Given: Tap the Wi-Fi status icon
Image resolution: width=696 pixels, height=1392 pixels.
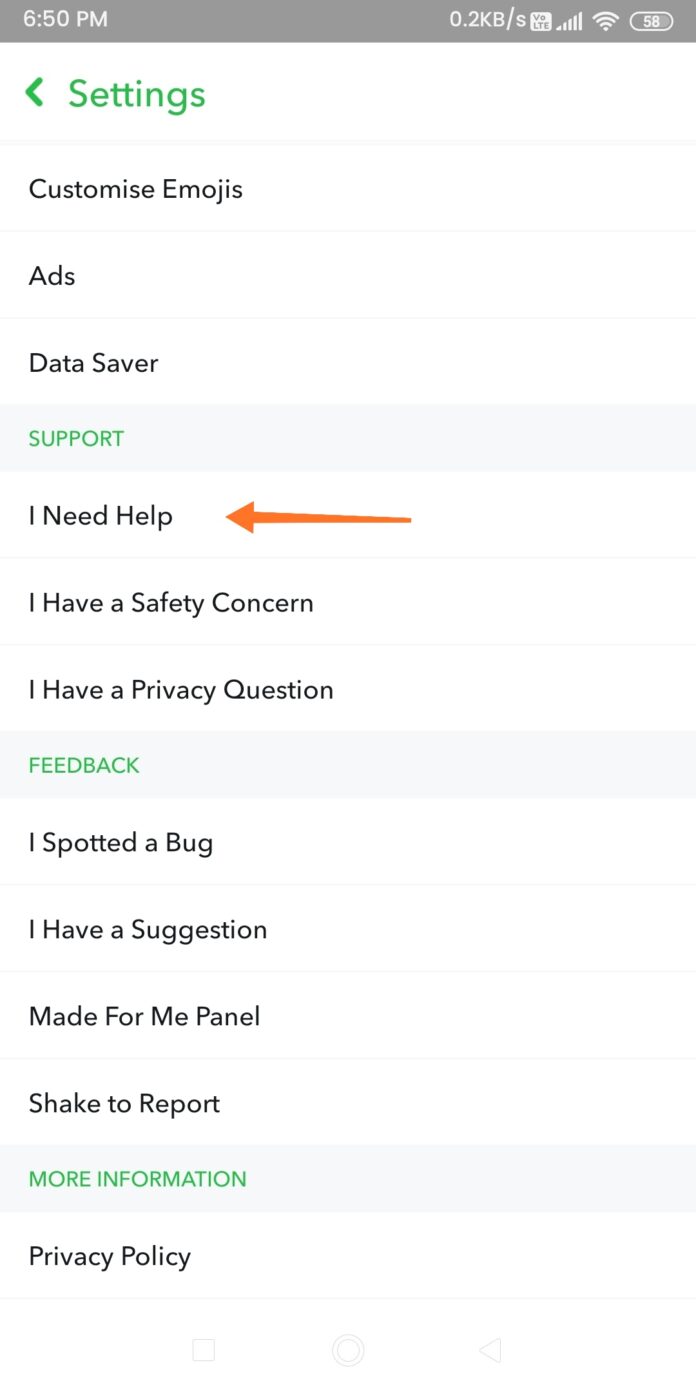Looking at the screenshot, I should coord(606,20).
